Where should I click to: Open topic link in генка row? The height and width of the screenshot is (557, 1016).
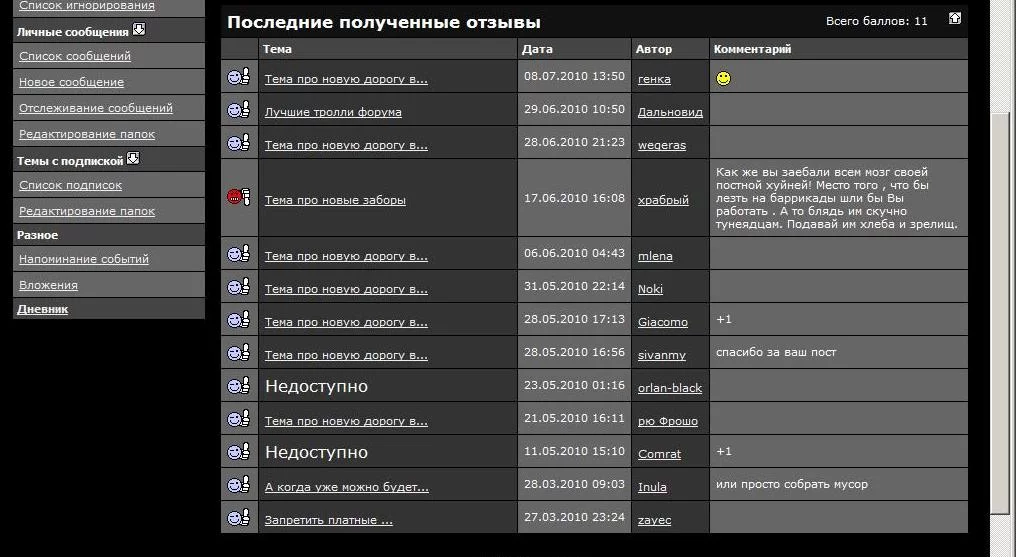click(346, 80)
